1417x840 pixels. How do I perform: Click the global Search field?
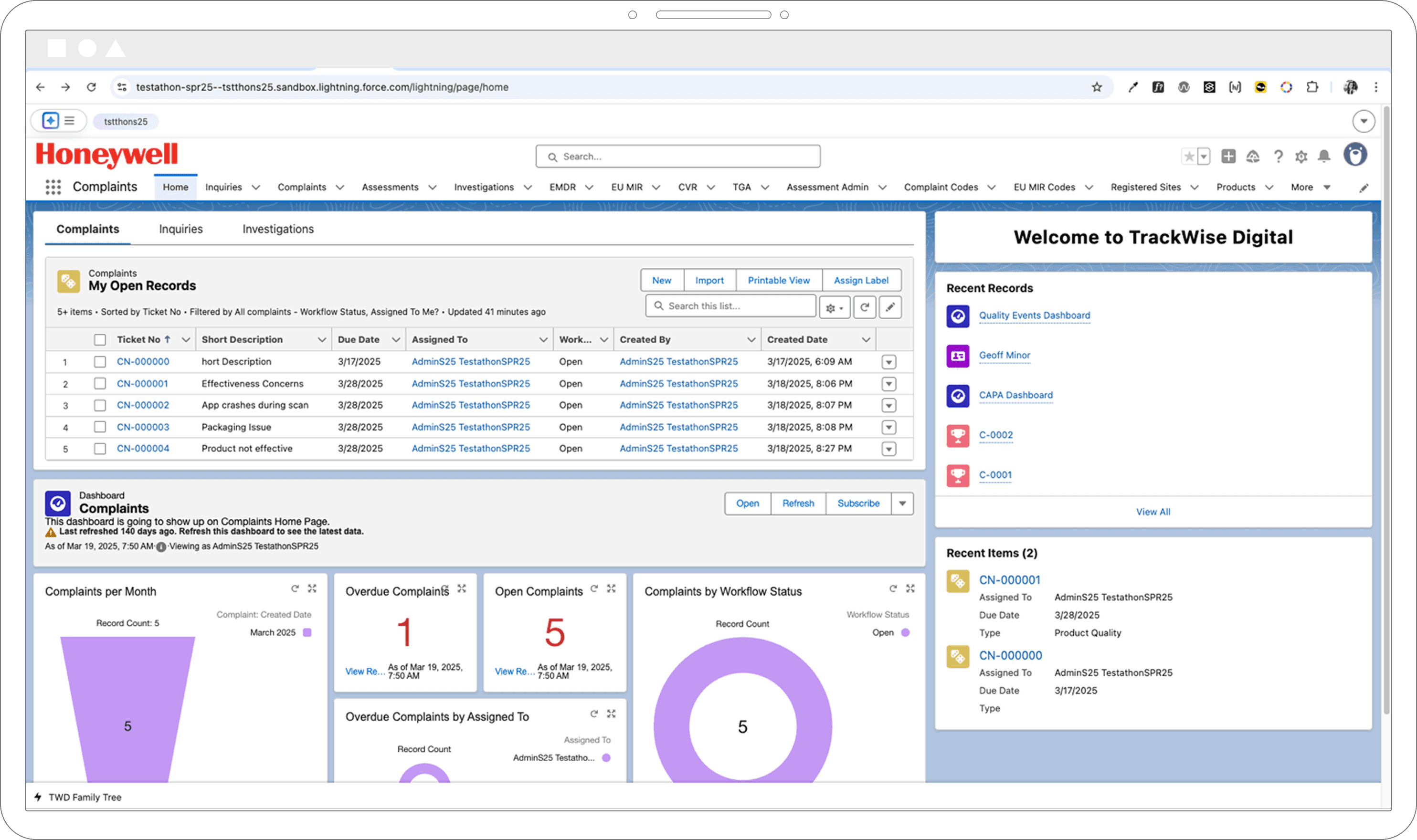point(677,157)
